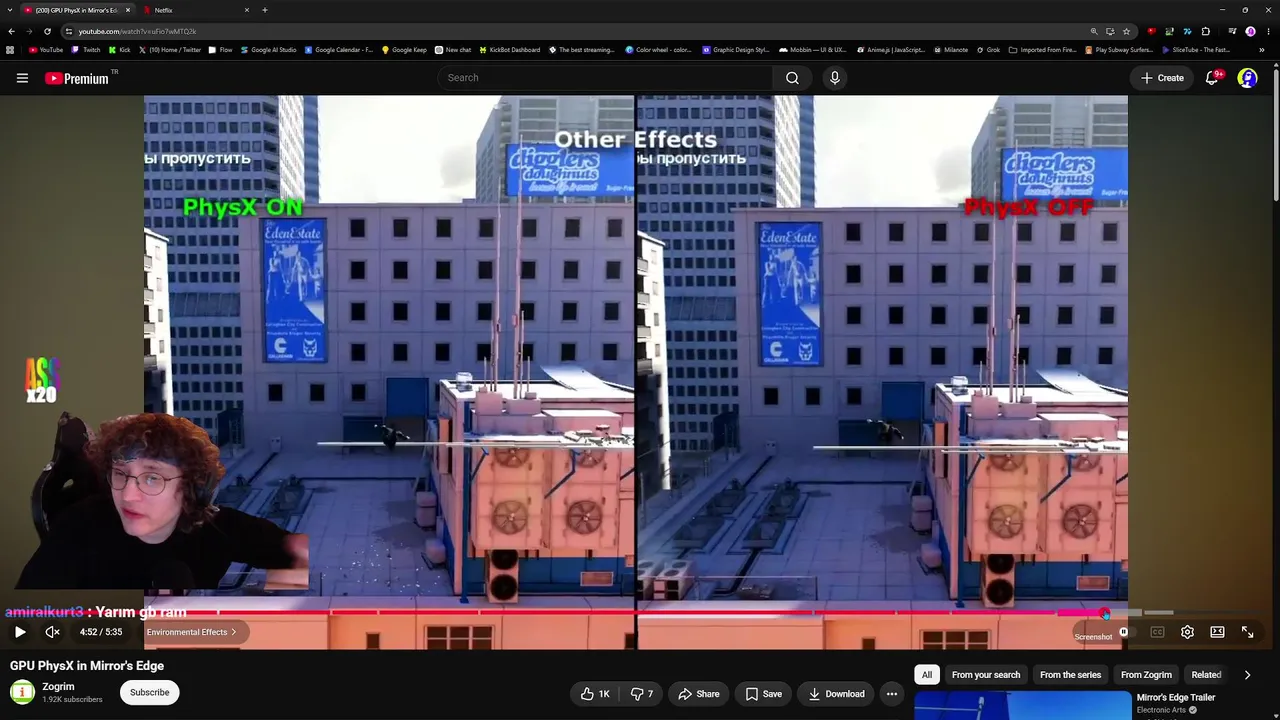Open the Google AI Studio bookmark

(268, 50)
